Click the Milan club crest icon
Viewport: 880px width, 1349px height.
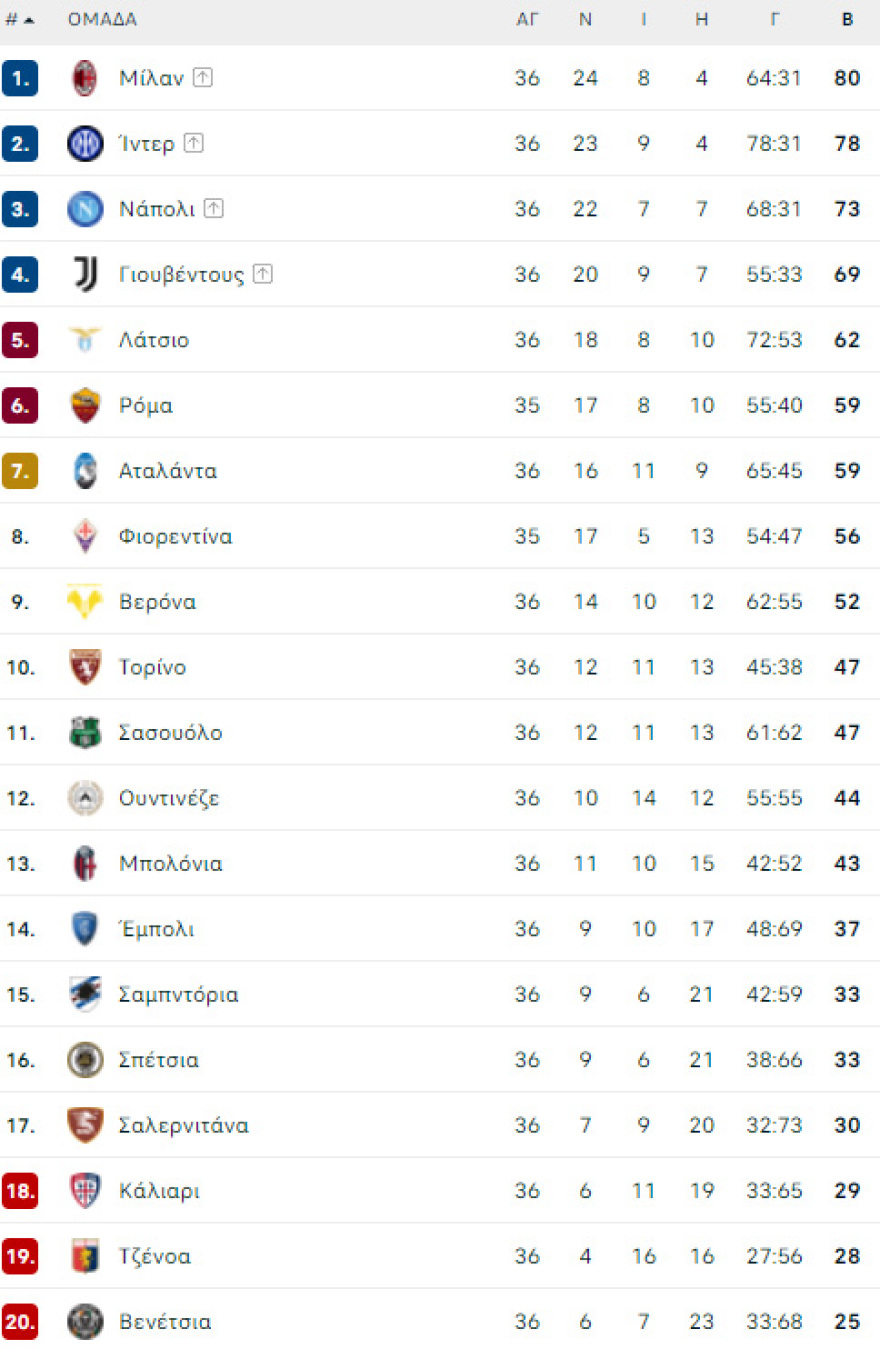[85, 77]
